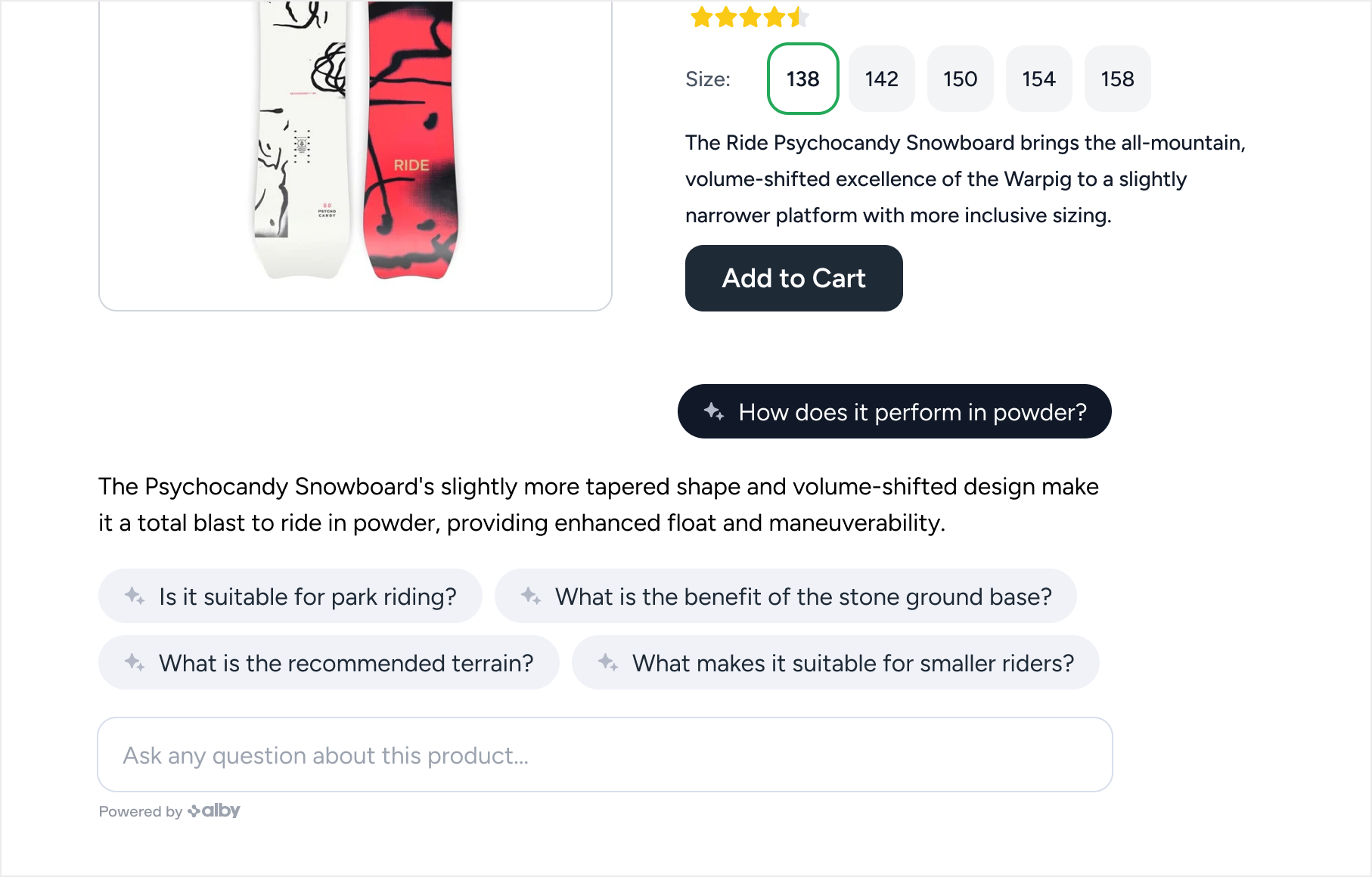Click Add to Cart for the Psychocandy Snowboard
The image size is (1372, 877).
click(793, 278)
